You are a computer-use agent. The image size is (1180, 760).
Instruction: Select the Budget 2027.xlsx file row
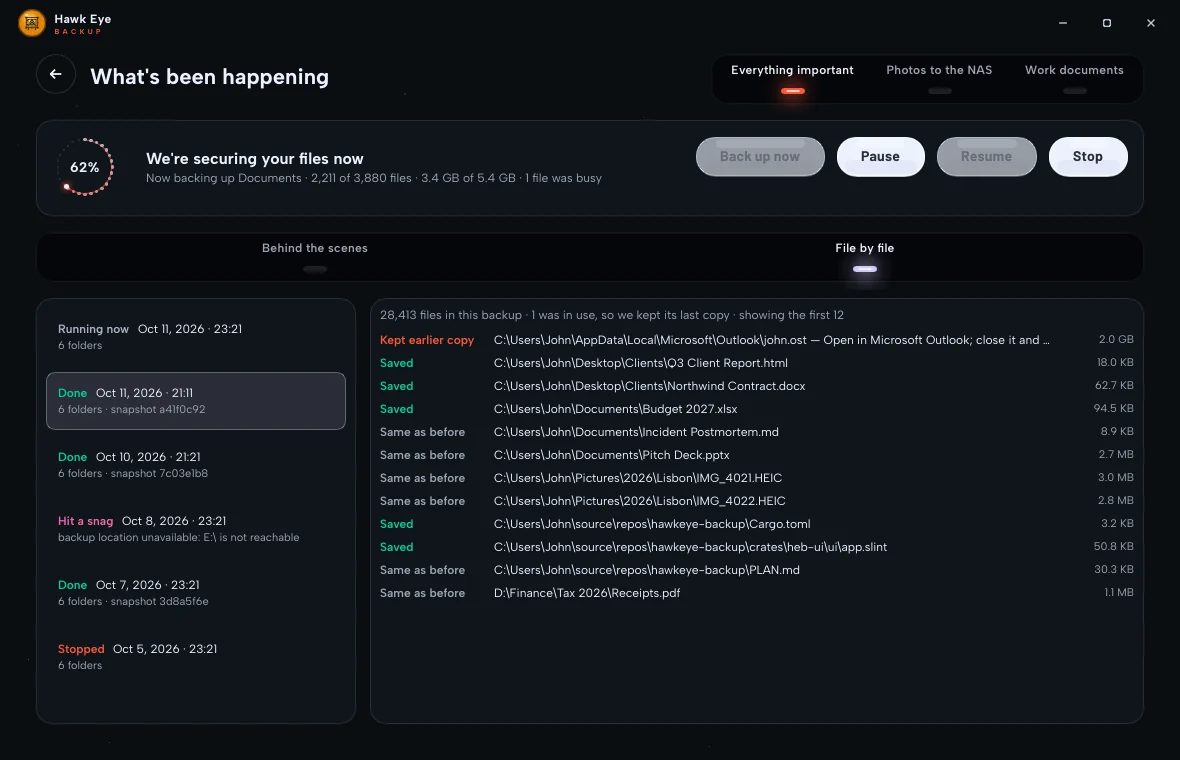click(x=756, y=409)
